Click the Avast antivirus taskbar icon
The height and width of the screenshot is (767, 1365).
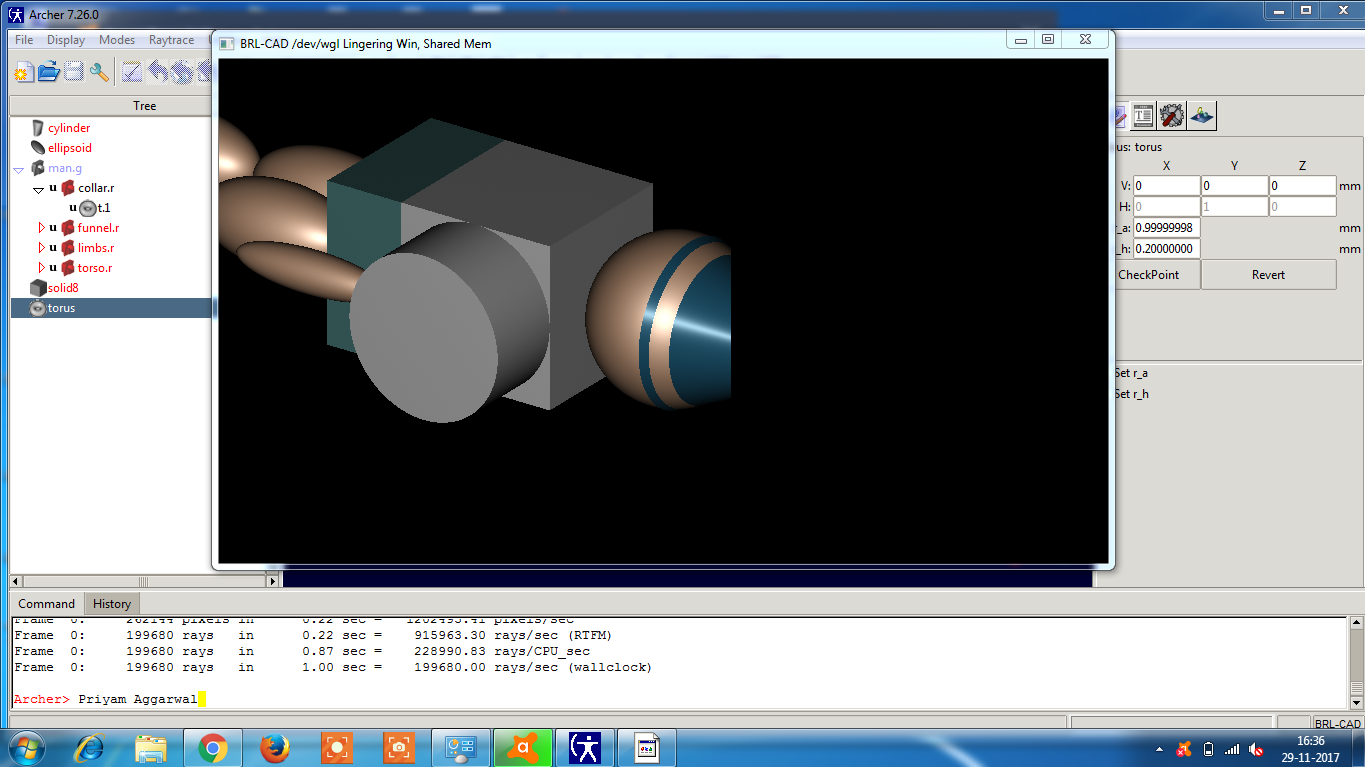point(522,747)
